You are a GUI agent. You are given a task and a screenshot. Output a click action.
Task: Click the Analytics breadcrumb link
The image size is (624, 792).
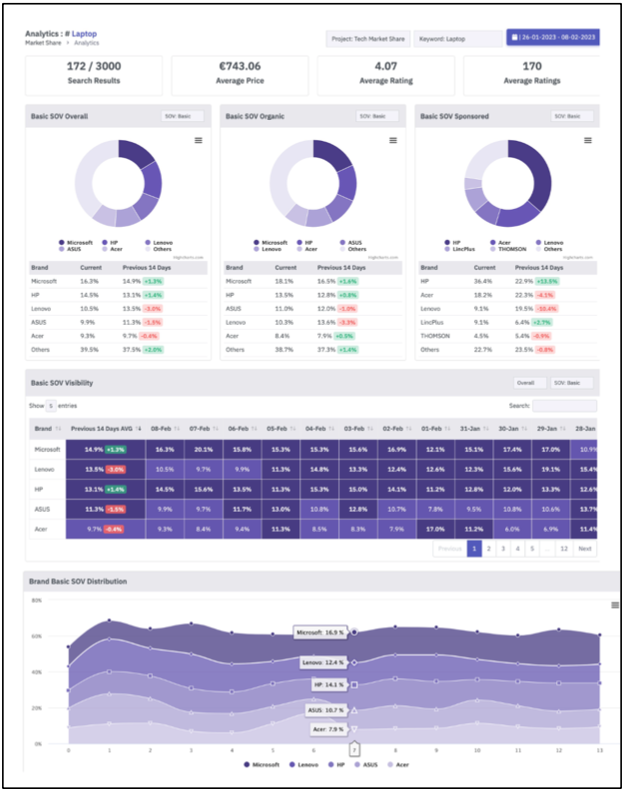pyautogui.click(x=87, y=43)
